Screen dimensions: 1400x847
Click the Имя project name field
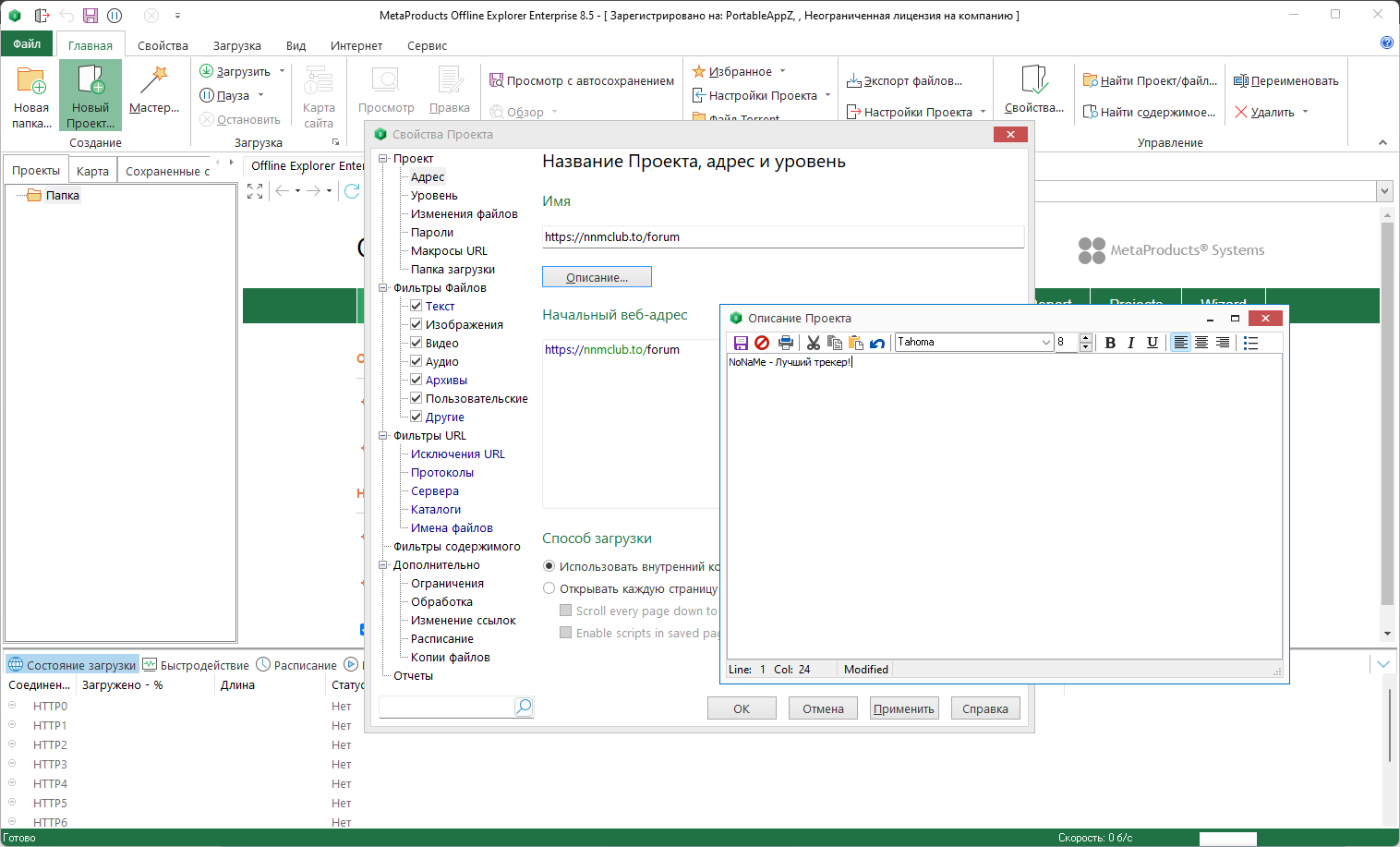coord(783,236)
